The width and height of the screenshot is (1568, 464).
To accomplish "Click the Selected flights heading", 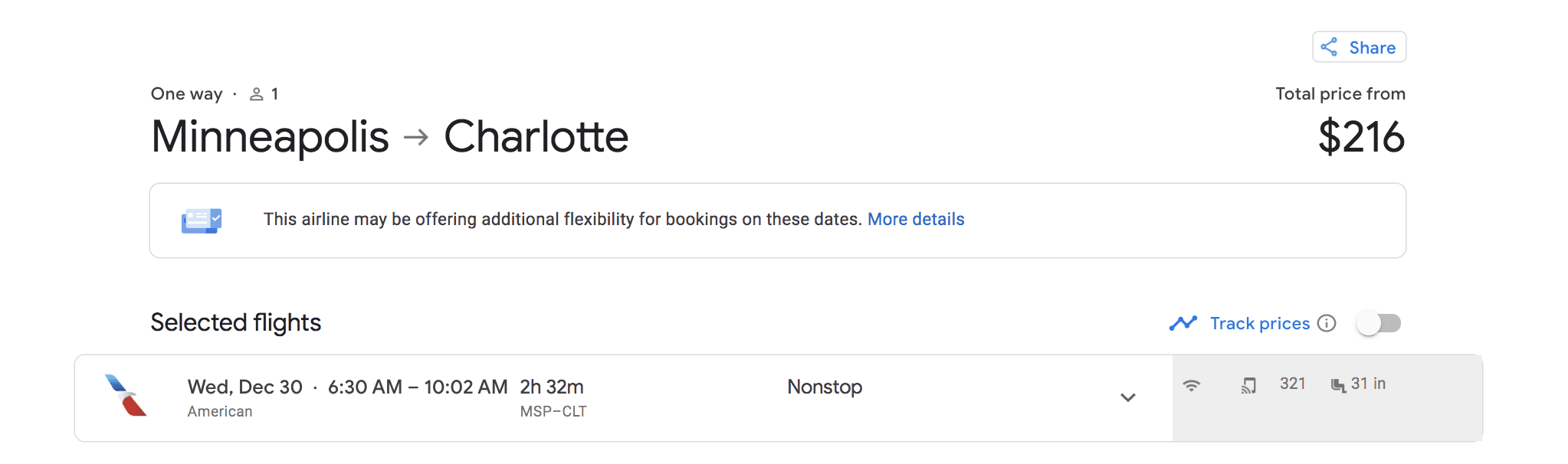I will 235,322.
